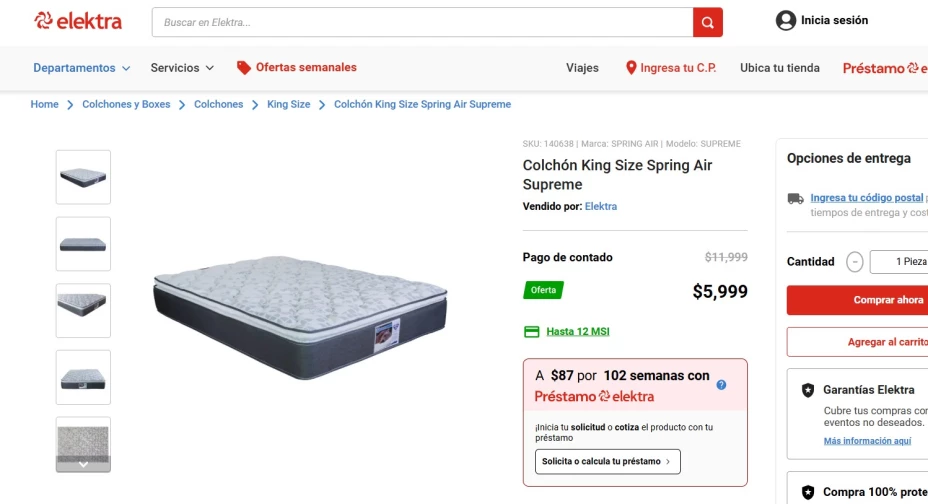The width and height of the screenshot is (928, 504).
Task: Select Ubica tu tienda menu item
Action: coord(779,68)
